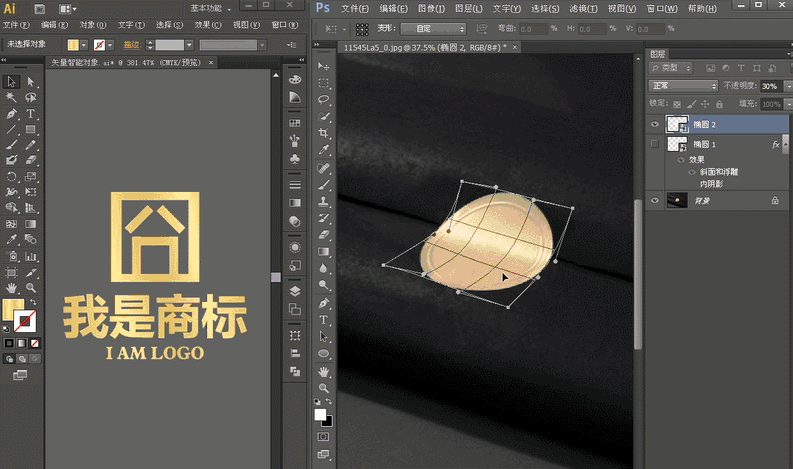Show the 椭圆 1 layer

(x=655, y=145)
